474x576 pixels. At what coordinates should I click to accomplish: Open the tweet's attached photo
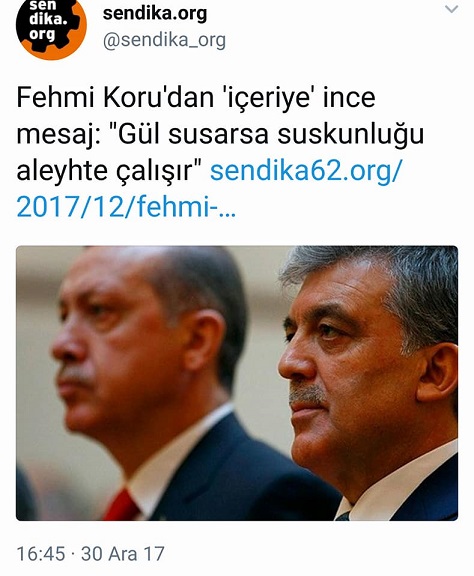click(237, 383)
